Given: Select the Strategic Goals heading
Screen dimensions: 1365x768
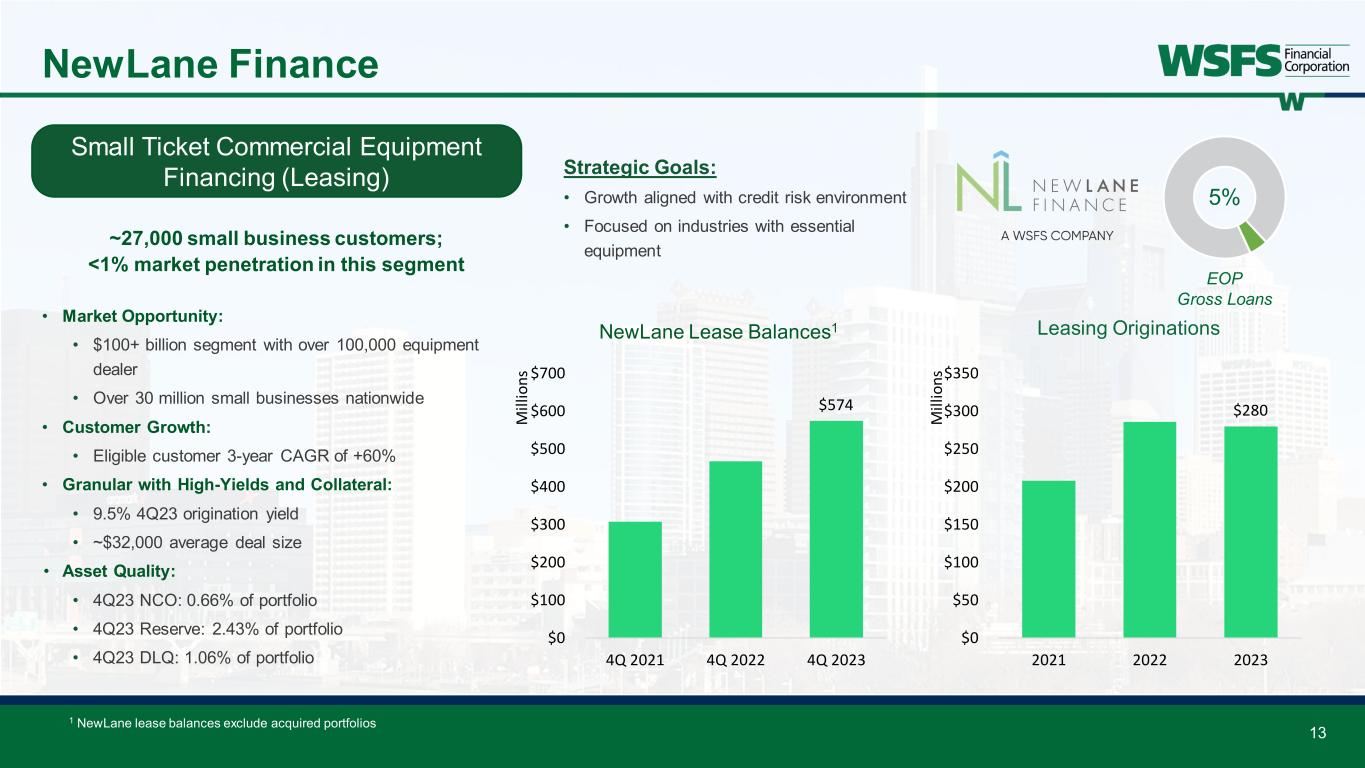Looking at the screenshot, I should 640,167.
